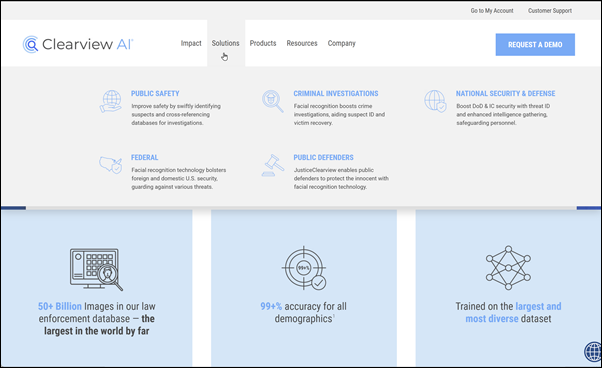Click the Request a Demo button
Screen dimensions: 602x368
click(535, 45)
